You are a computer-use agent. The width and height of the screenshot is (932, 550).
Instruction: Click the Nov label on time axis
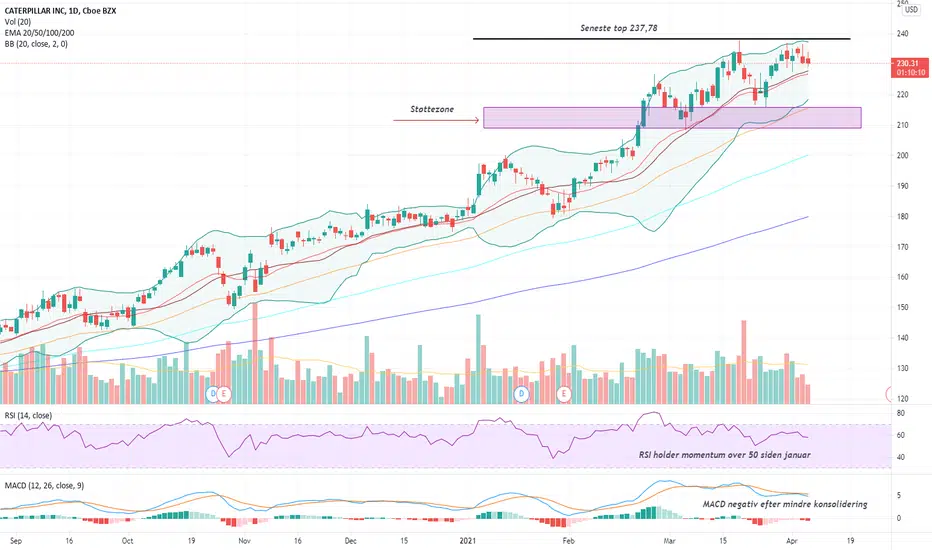pyautogui.click(x=244, y=541)
